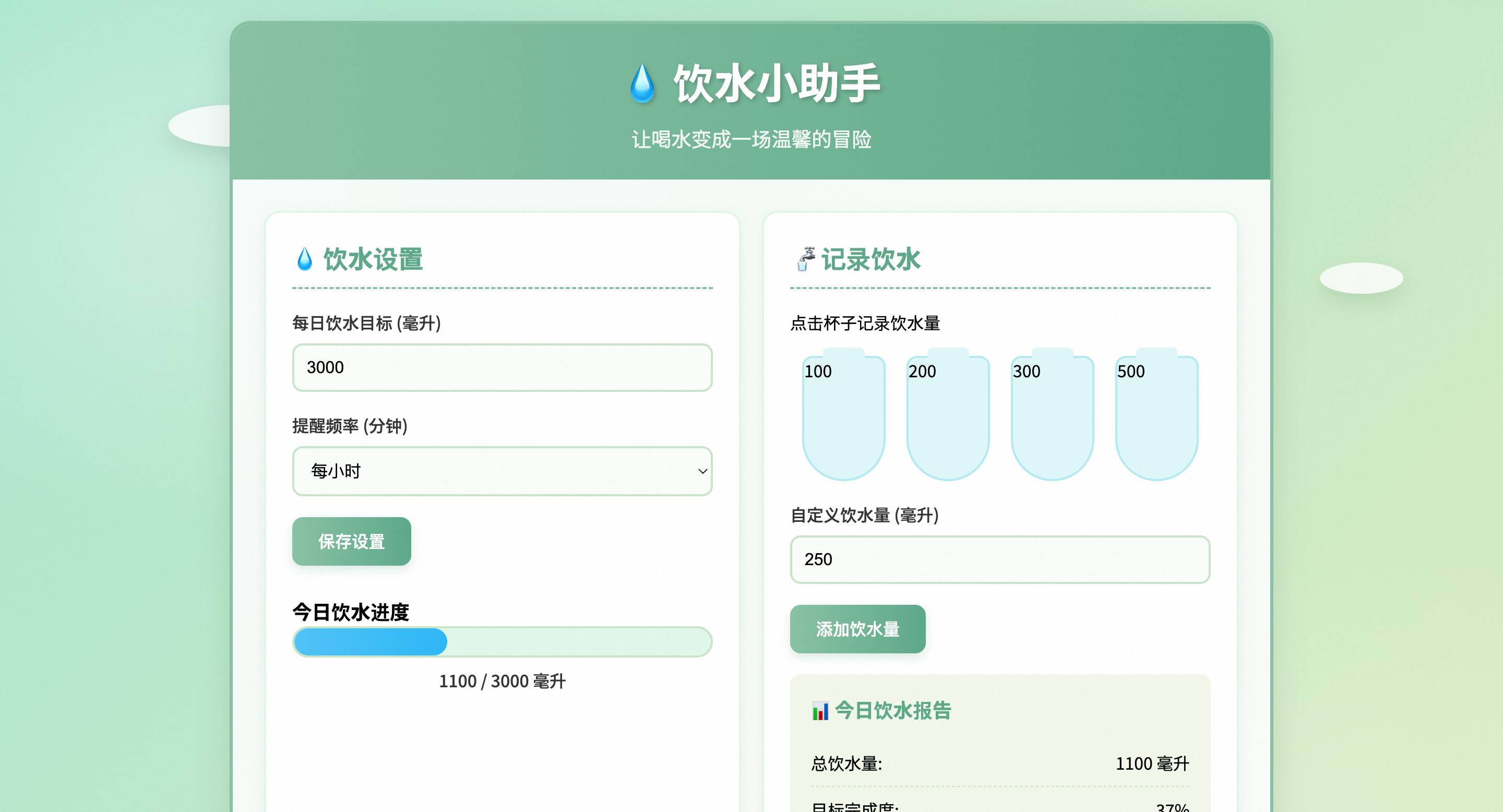Record a 200 ml cup of water
The height and width of the screenshot is (812, 1503).
click(948, 415)
